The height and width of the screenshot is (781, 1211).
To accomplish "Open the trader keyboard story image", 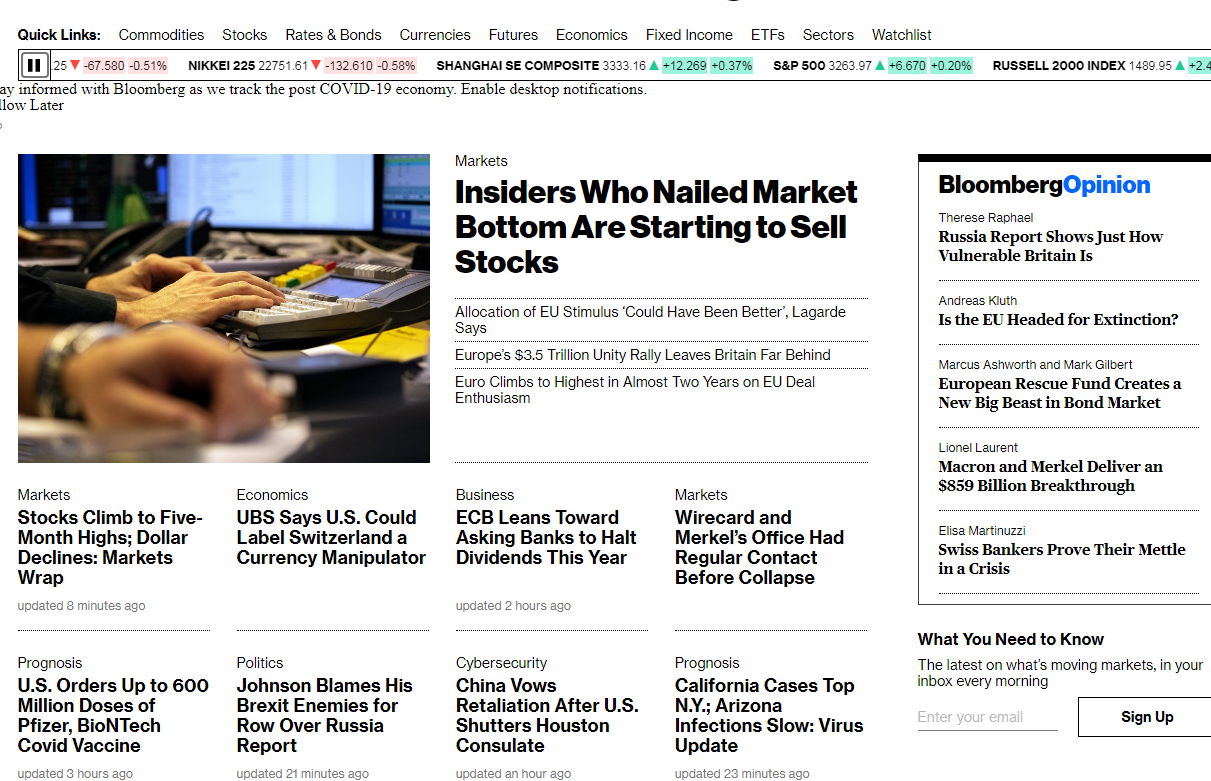I will [224, 308].
